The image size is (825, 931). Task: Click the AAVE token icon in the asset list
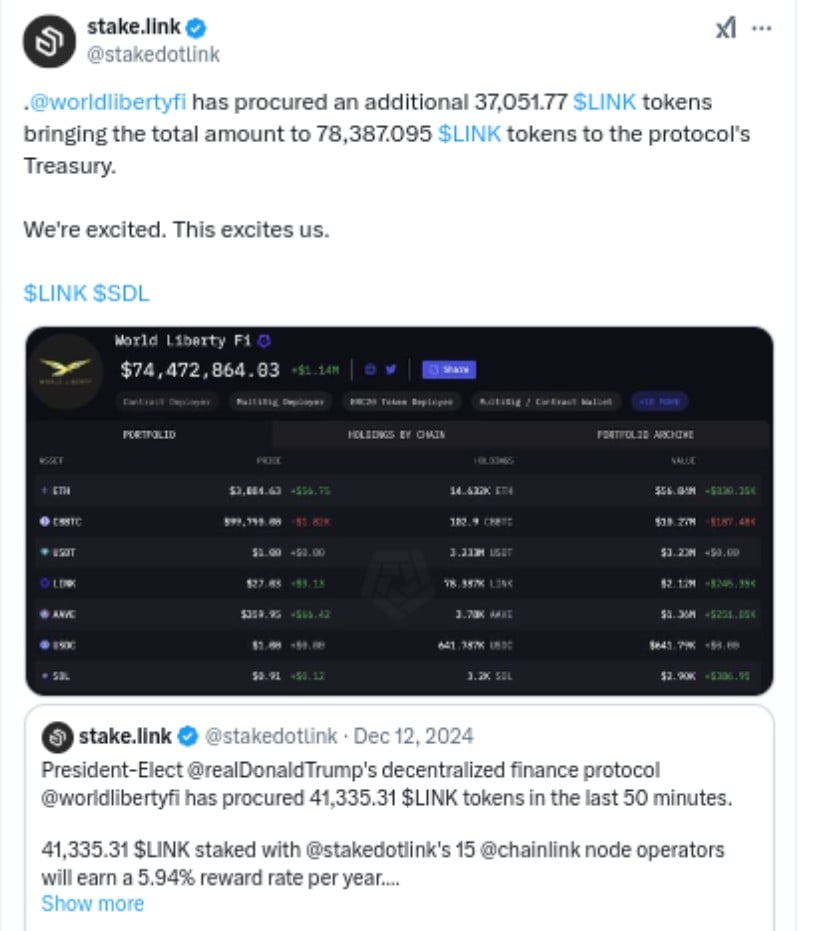point(44,614)
